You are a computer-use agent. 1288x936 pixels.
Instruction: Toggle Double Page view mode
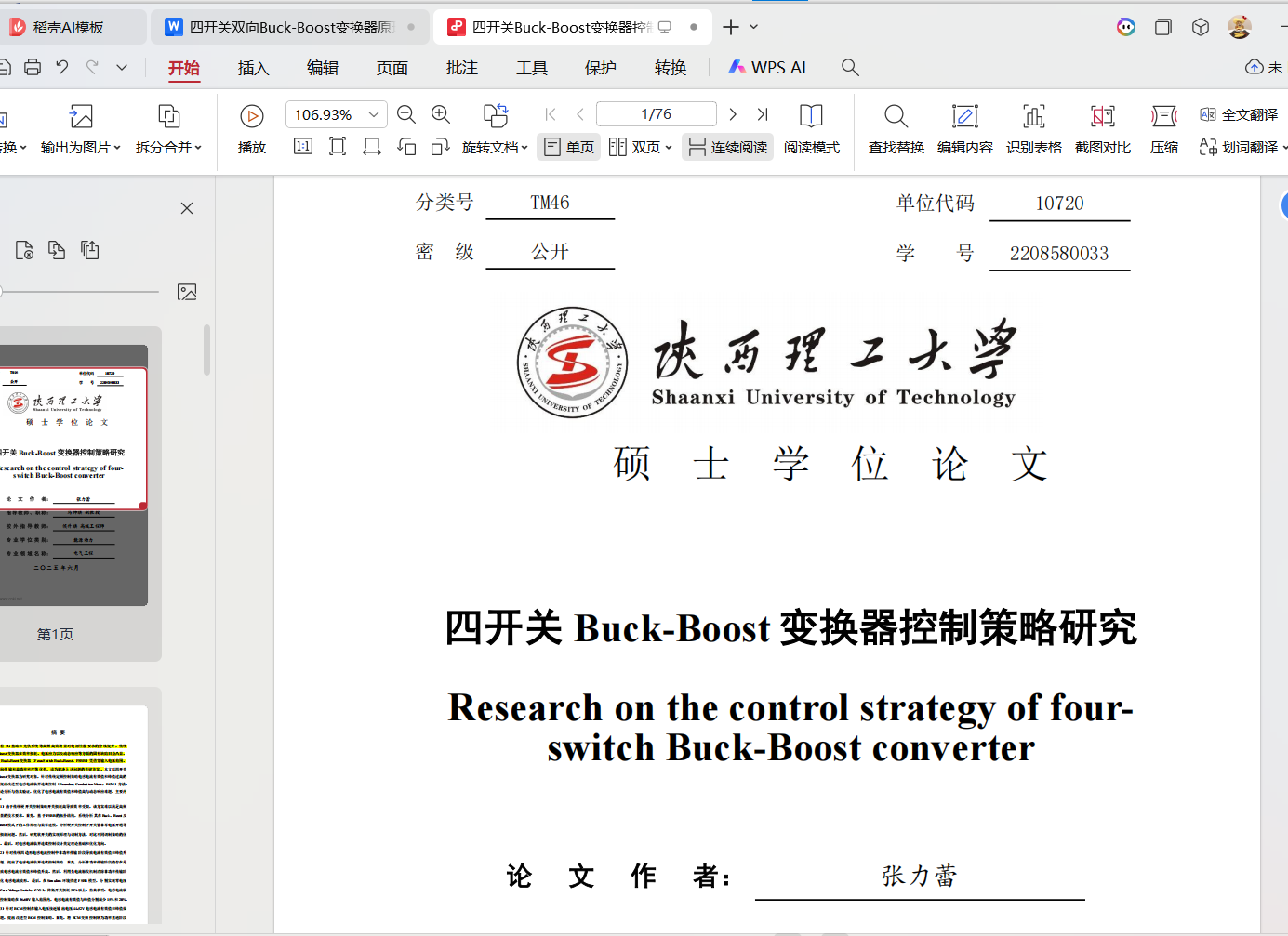pos(640,147)
